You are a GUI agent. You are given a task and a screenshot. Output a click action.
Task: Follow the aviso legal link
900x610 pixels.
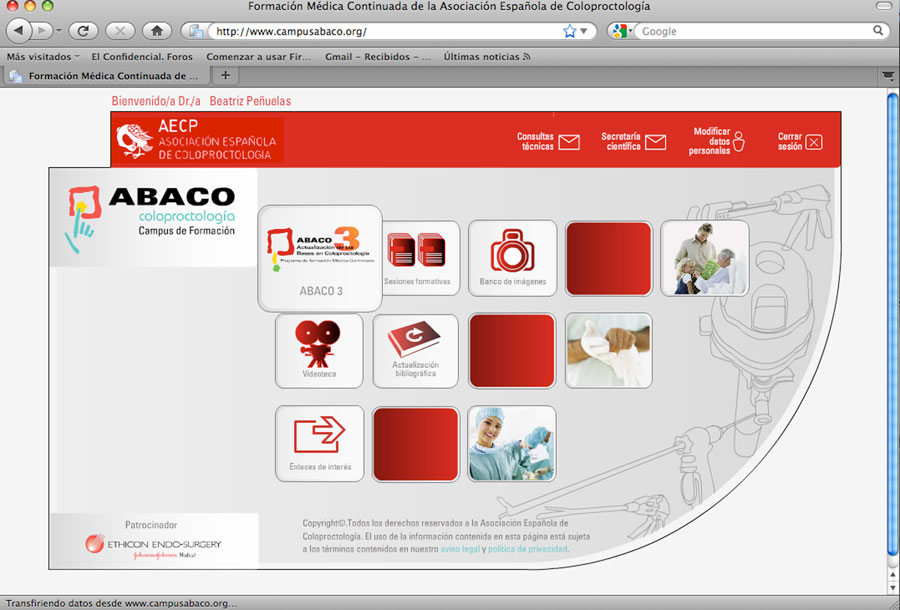[x=460, y=549]
